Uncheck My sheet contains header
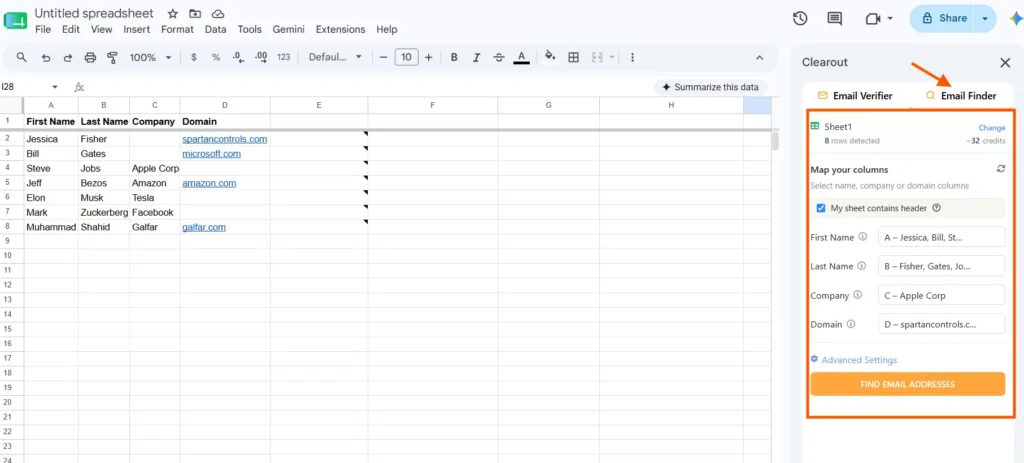The width and height of the screenshot is (1024, 463). (x=821, y=208)
